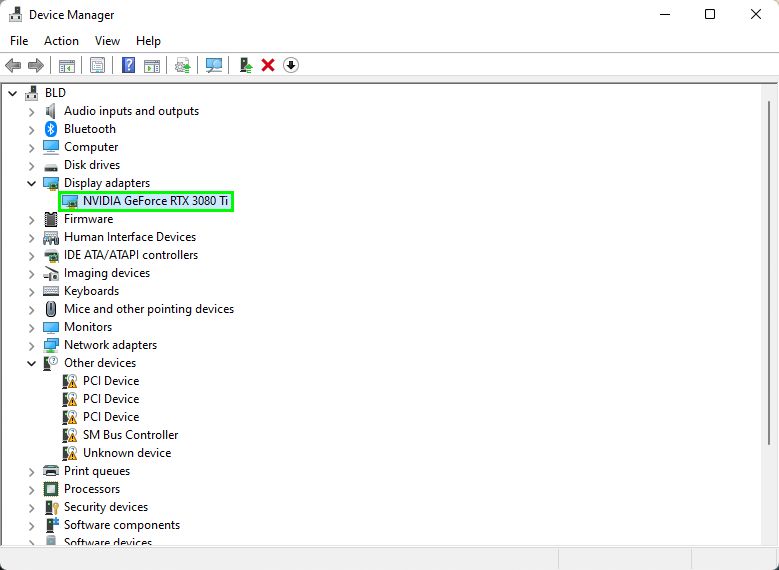Open the View menu

click(107, 41)
